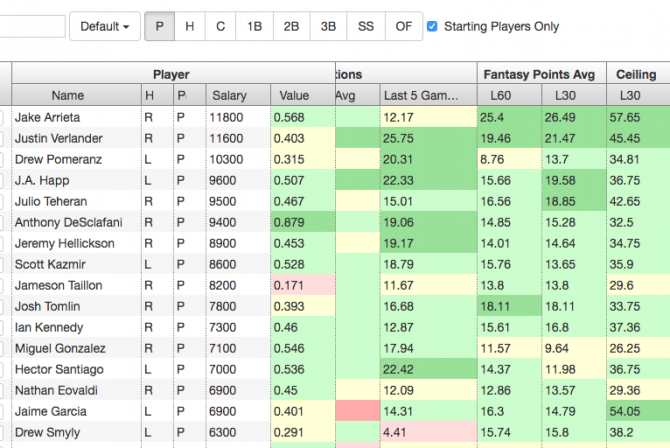Click Ceiling value 54.05
The height and width of the screenshot is (448, 670).
point(638,411)
